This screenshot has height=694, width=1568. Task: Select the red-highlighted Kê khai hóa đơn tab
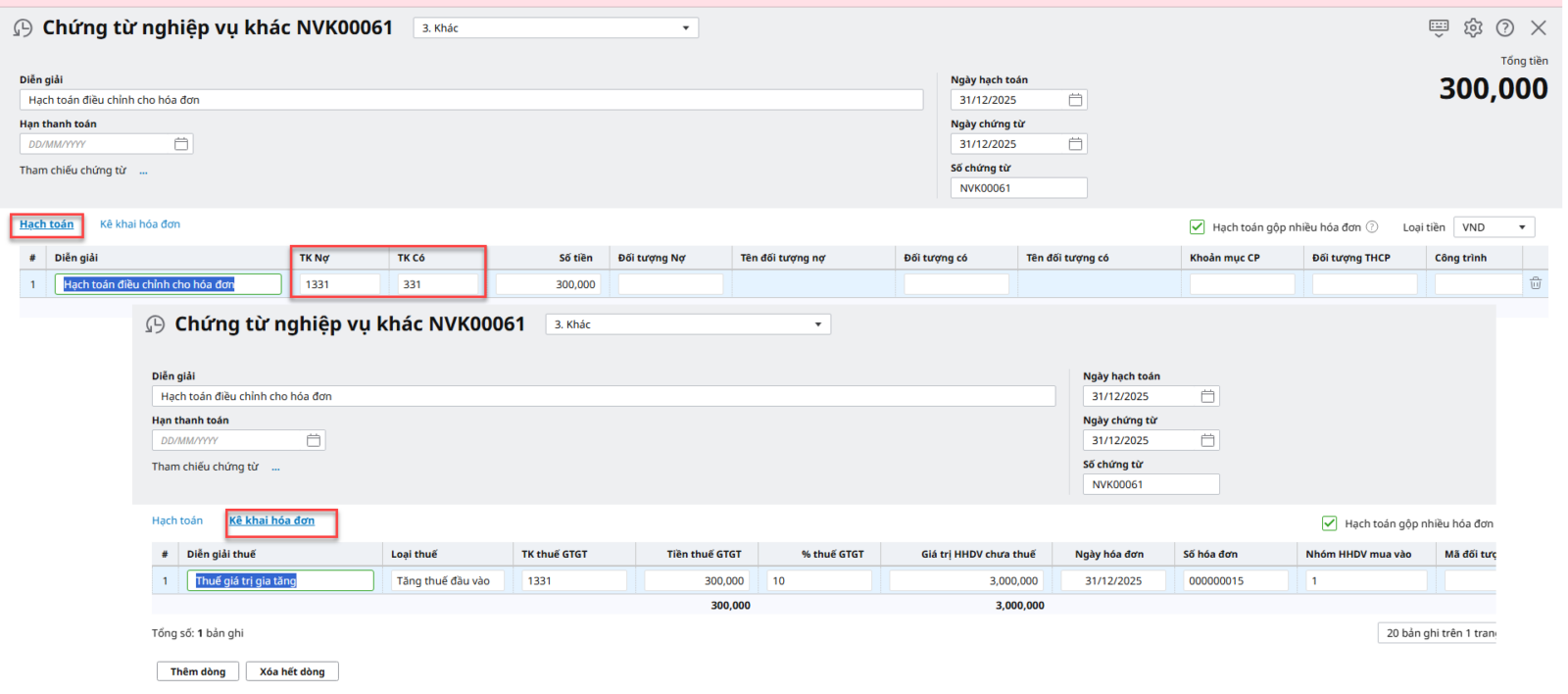coord(271,520)
